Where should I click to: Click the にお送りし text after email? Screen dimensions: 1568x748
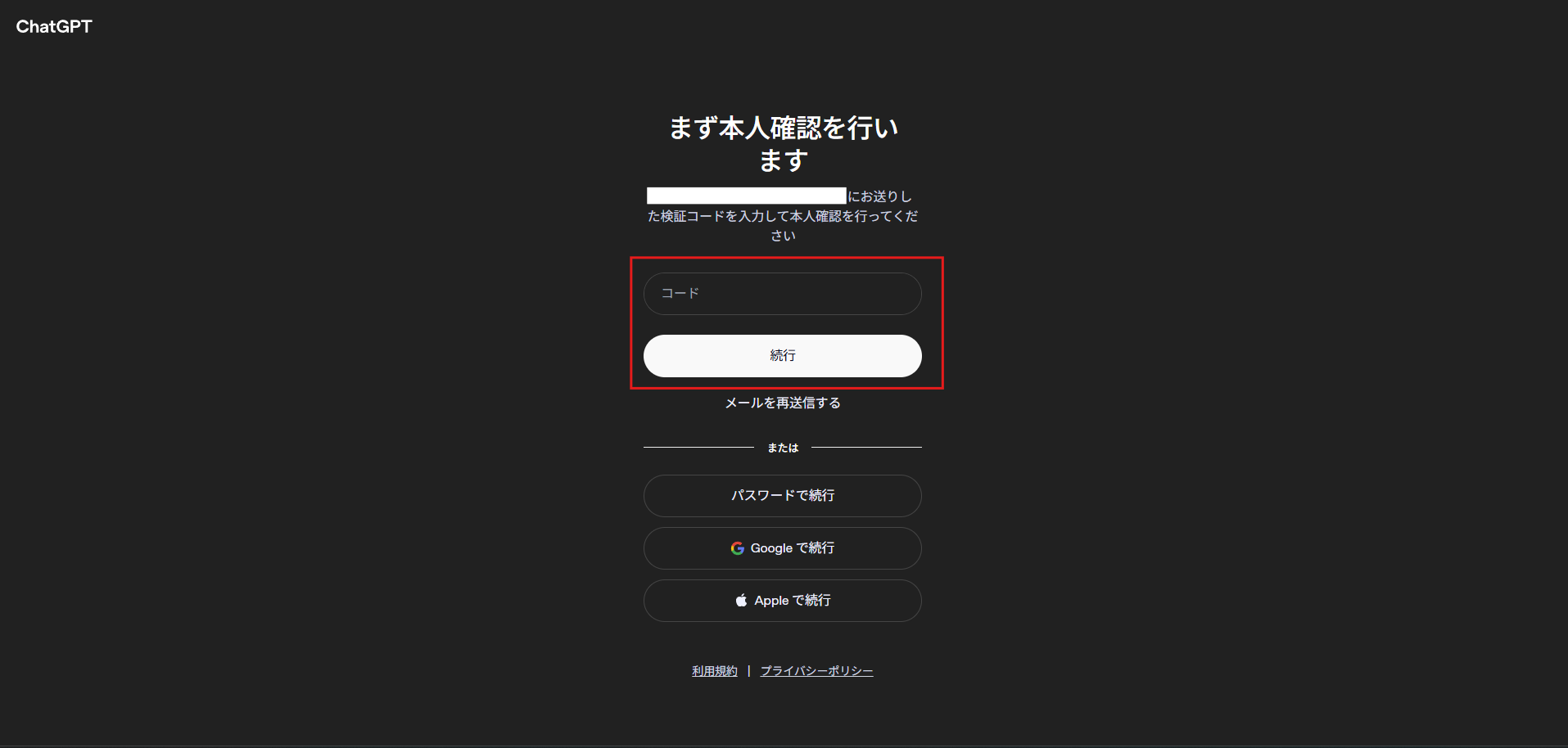click(879, 196)
